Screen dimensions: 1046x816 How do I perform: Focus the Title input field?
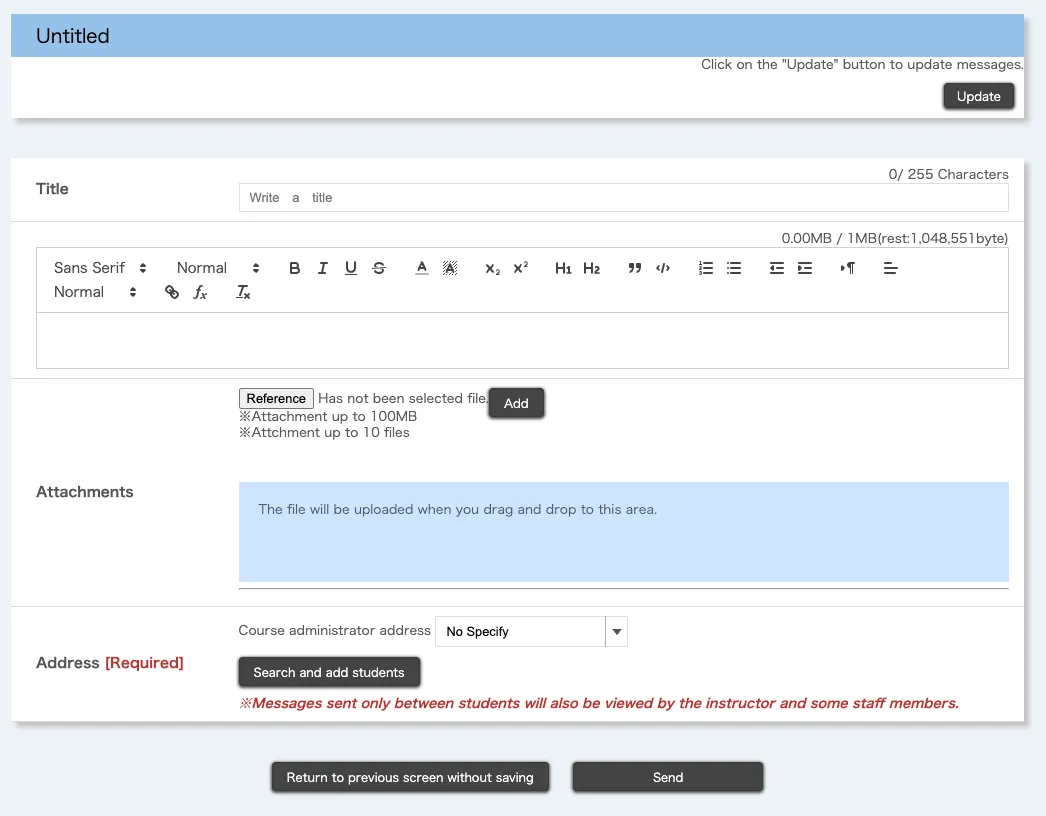coord(623,198)
